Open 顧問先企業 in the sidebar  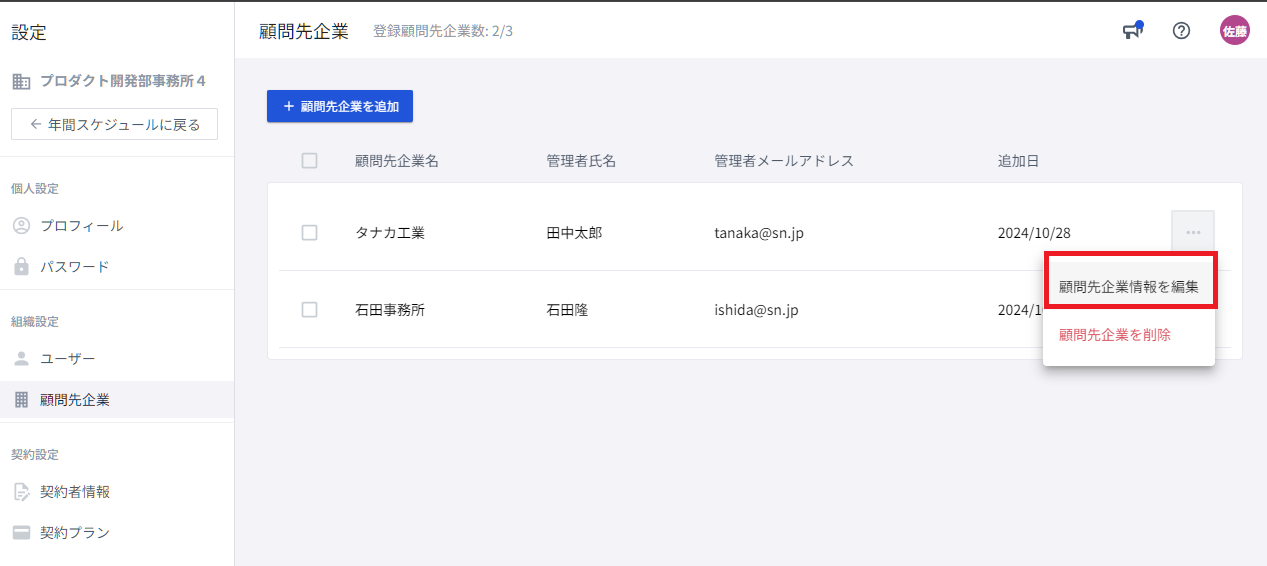[x=75, y=400]
